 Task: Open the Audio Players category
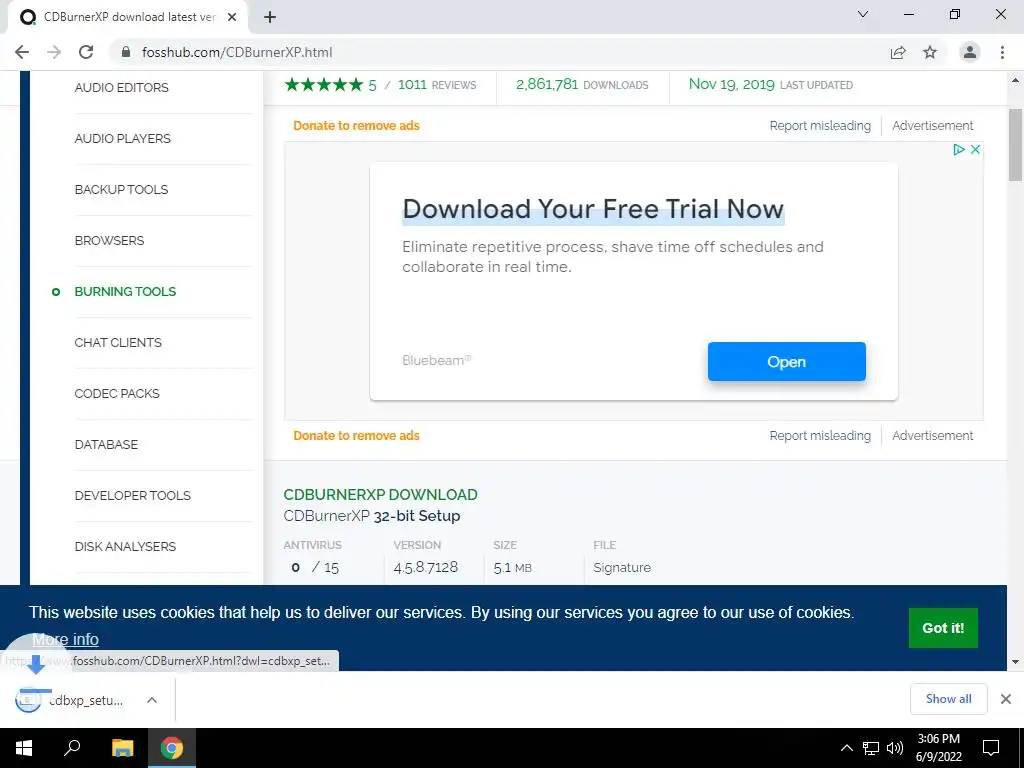122,138
